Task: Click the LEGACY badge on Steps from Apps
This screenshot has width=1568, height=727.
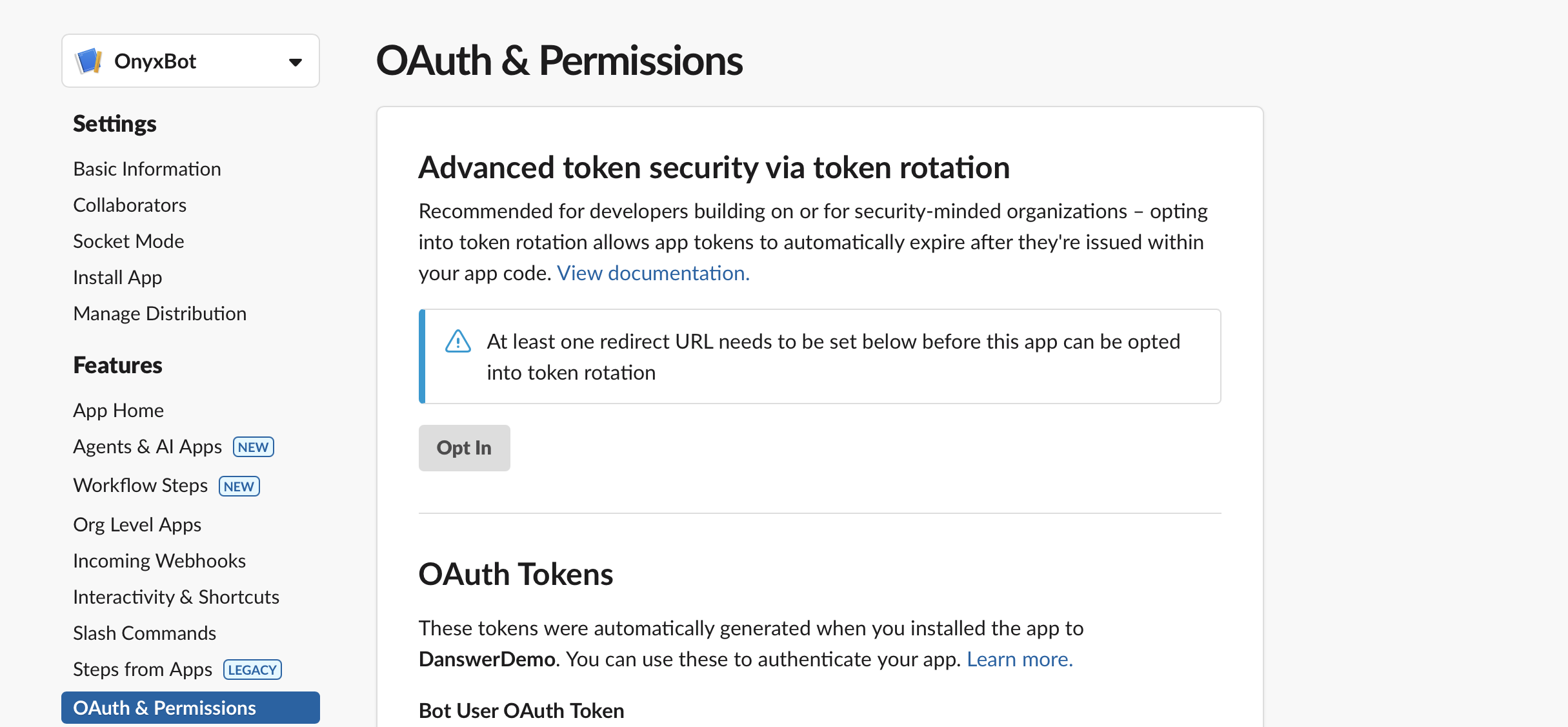Action: pyautogui.click(x=252, y=669)
